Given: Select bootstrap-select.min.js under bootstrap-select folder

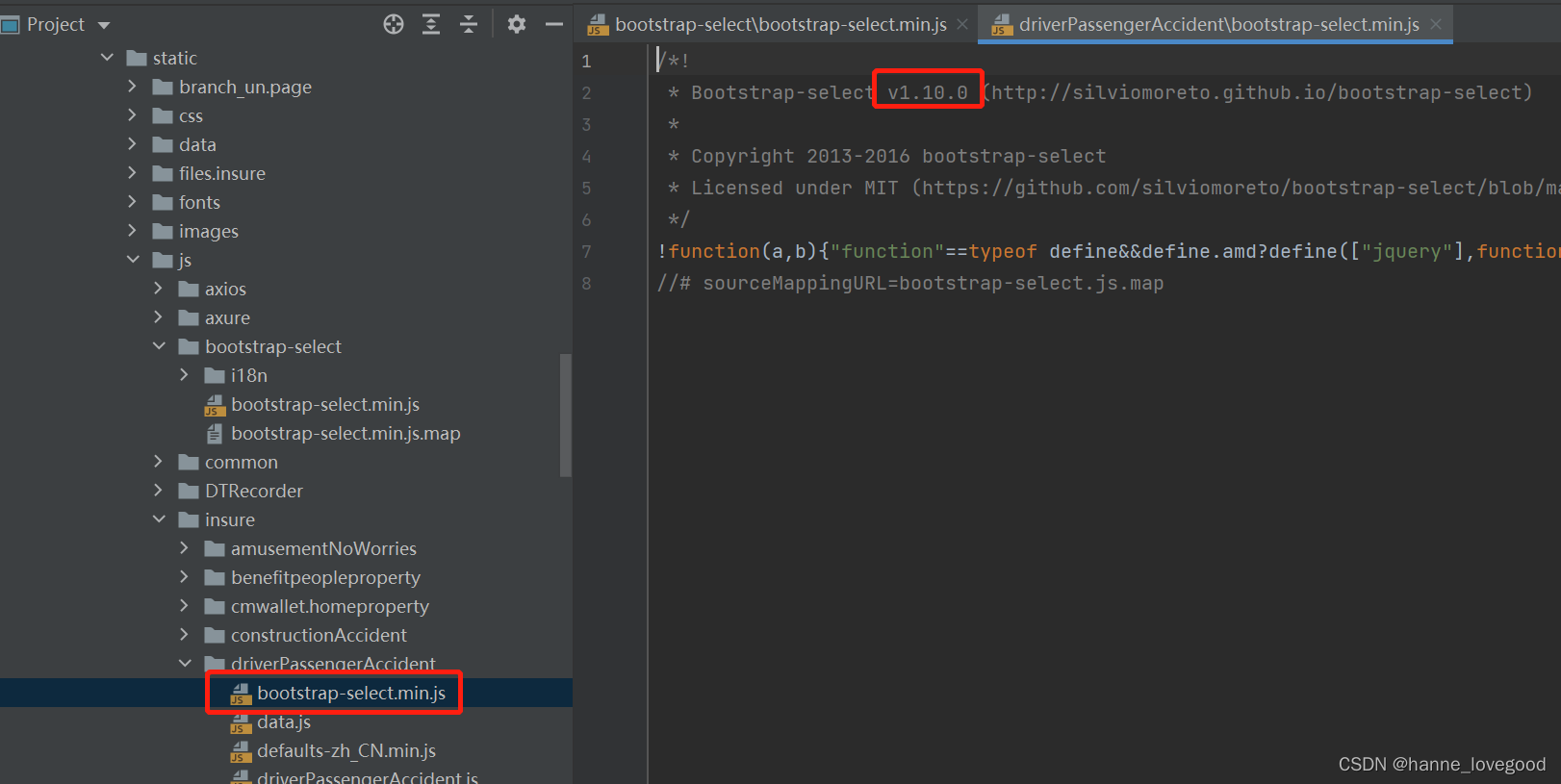Looking at the screenshot, I should coord(325,404).
